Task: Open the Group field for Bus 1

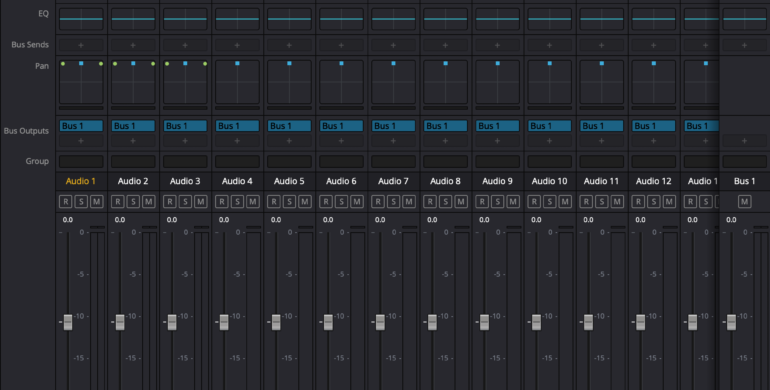Action: (744, 162)
